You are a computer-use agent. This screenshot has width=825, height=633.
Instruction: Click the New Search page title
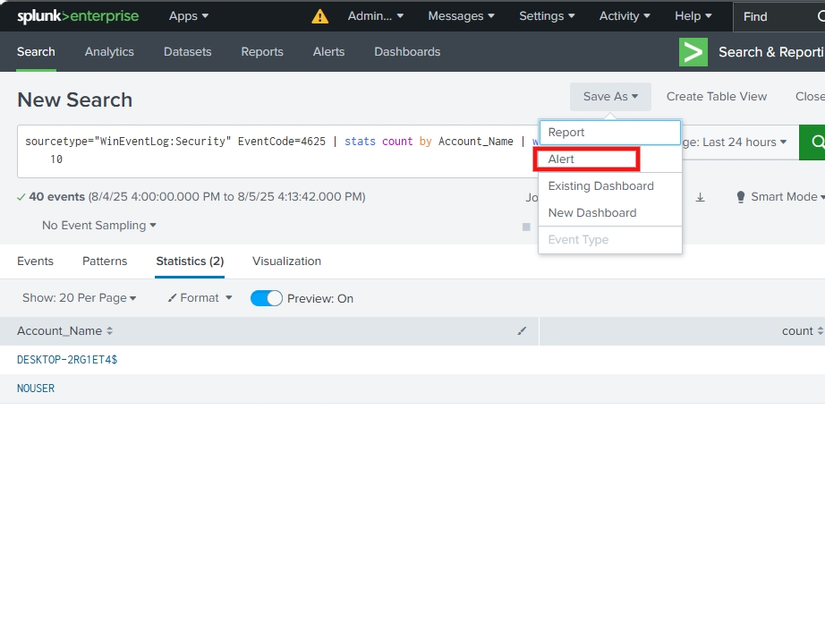click(x=75, y=100)
